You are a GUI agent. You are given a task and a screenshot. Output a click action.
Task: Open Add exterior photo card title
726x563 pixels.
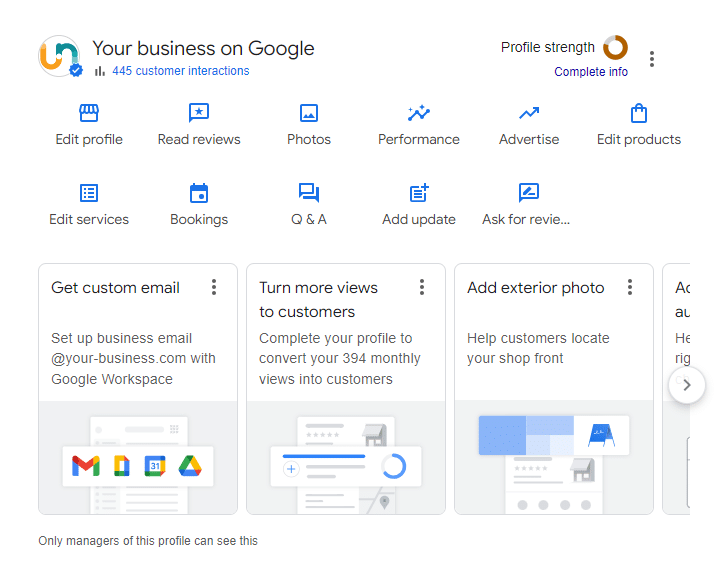pos(536,288)
